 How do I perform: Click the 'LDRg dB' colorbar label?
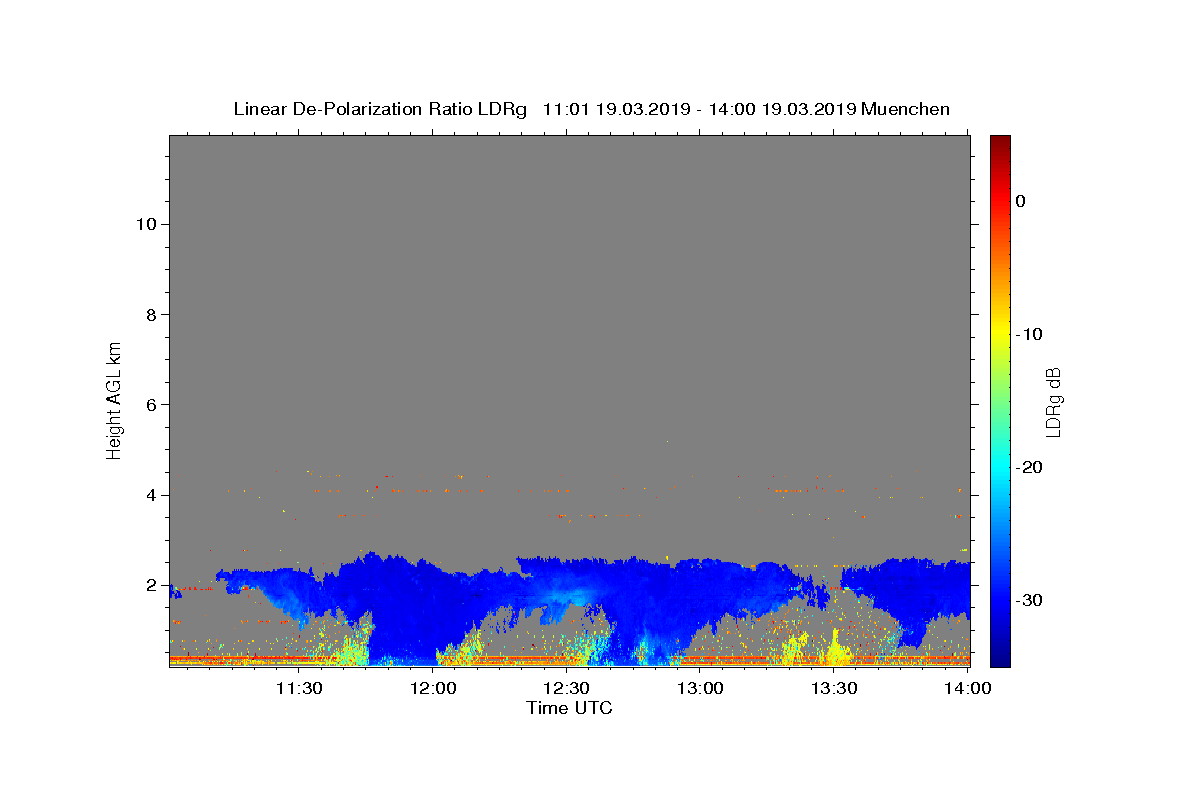point(1053,402)
